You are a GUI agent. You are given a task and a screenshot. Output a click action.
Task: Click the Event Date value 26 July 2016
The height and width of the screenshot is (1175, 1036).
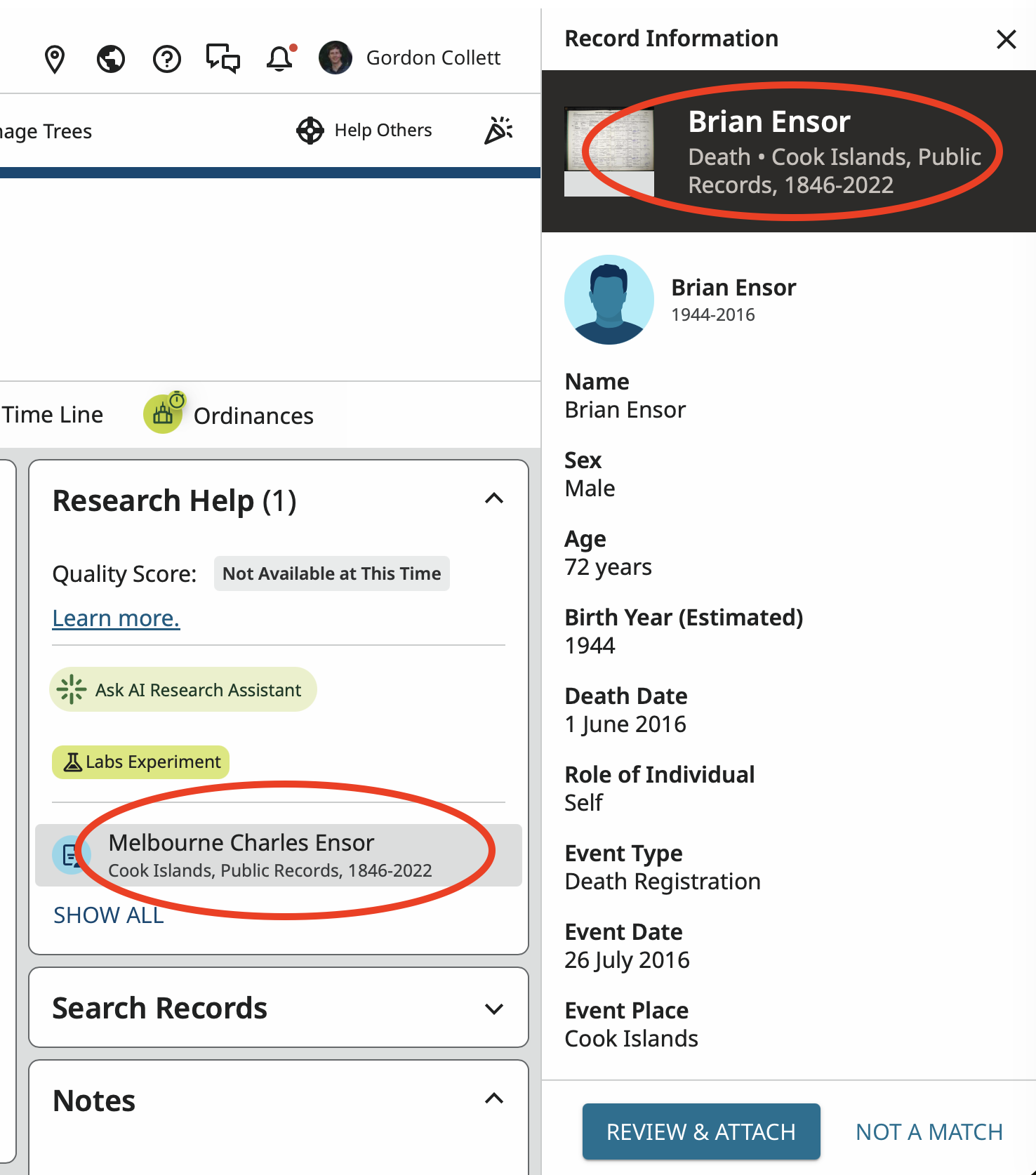coord(627,960)
